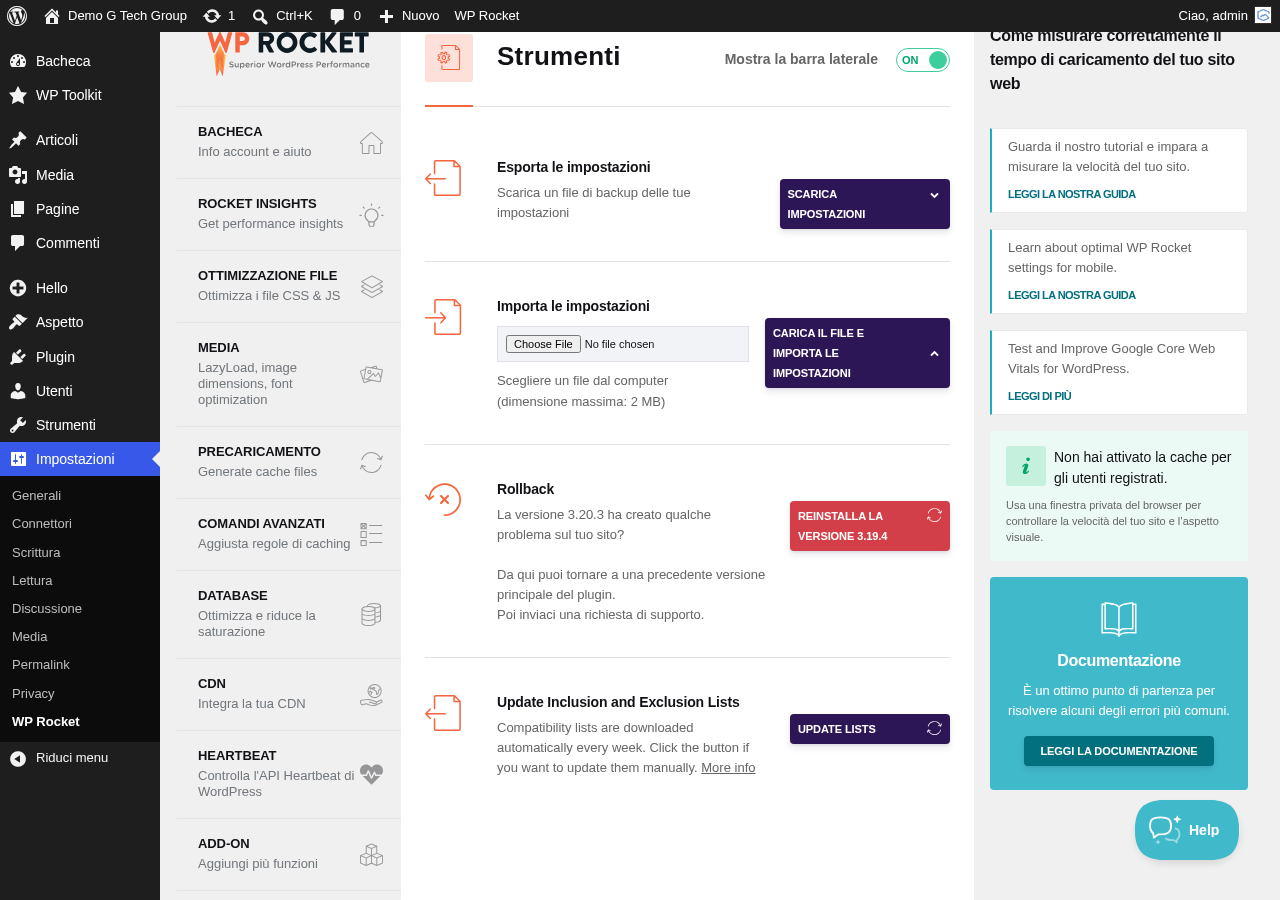Open Aspetto appearance menu
The height and width of the screenshot is (900, 1280).
[x=80, y=322]
